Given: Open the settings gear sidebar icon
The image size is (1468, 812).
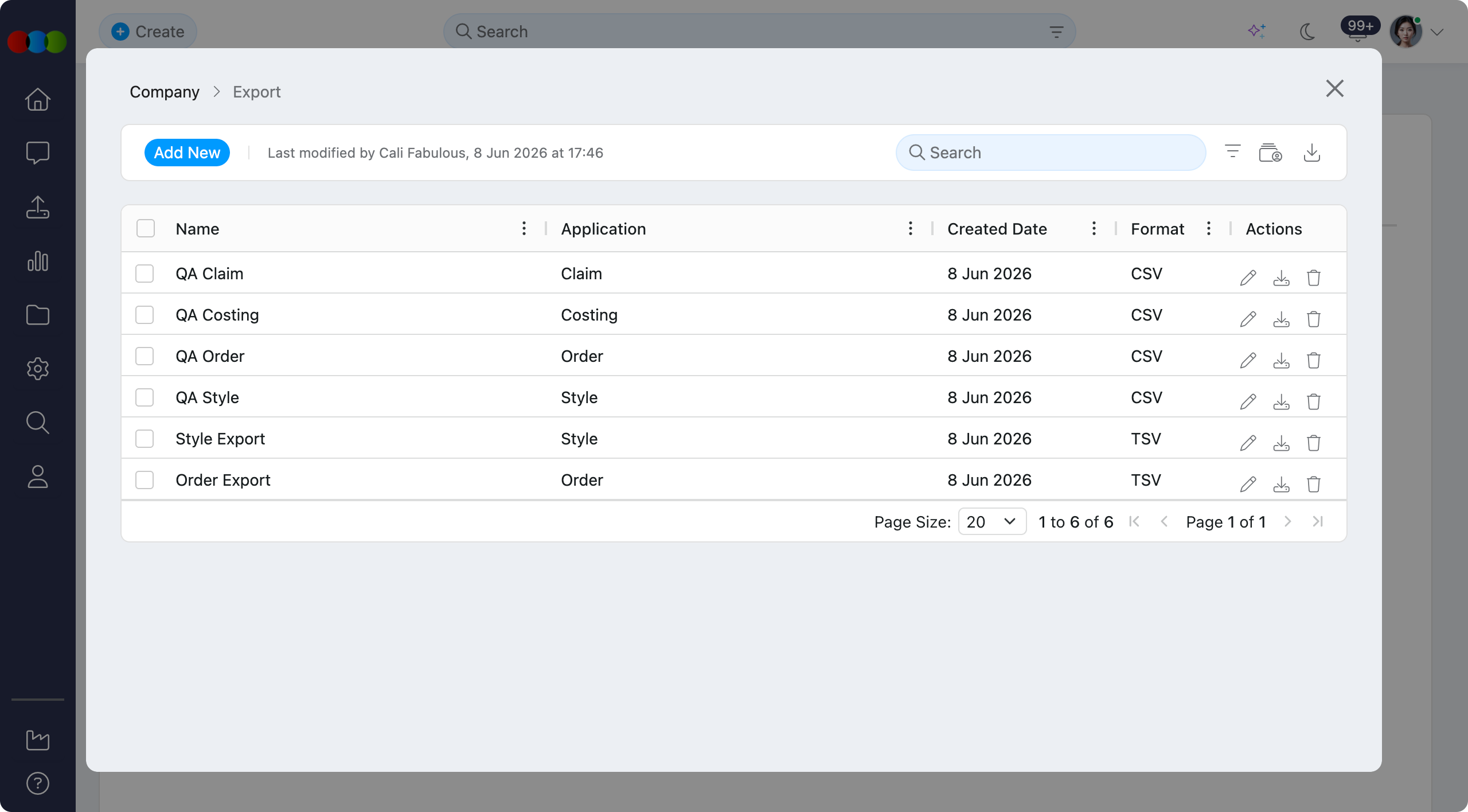Looking at the screenshot, I should coord(38,369).
